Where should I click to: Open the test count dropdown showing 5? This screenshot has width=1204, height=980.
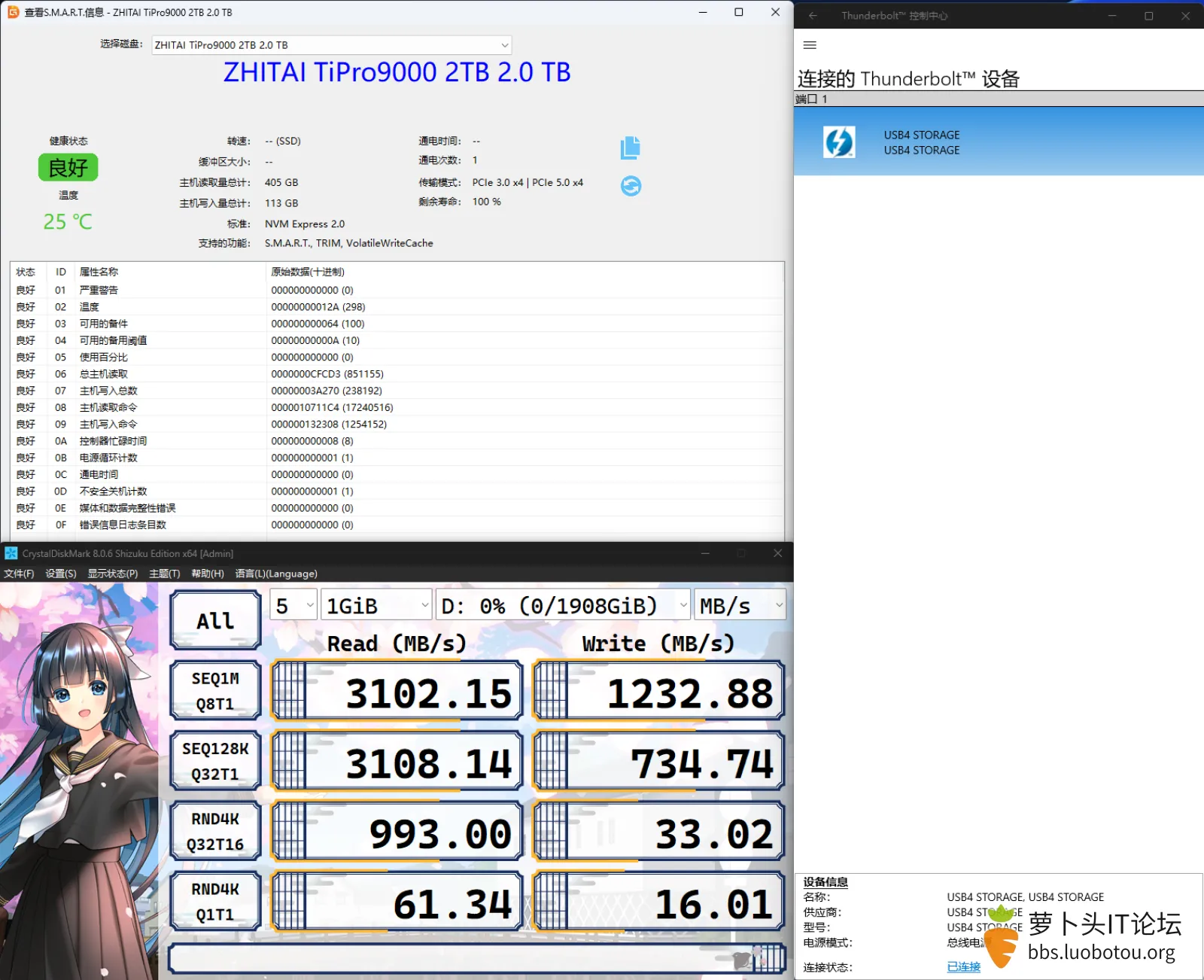click(293, 605)
